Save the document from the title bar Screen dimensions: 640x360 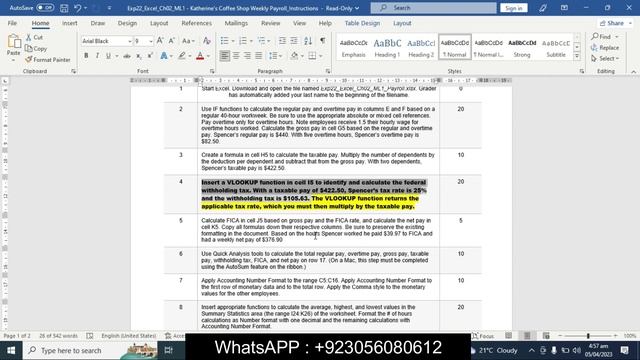[x=64, y=8]
